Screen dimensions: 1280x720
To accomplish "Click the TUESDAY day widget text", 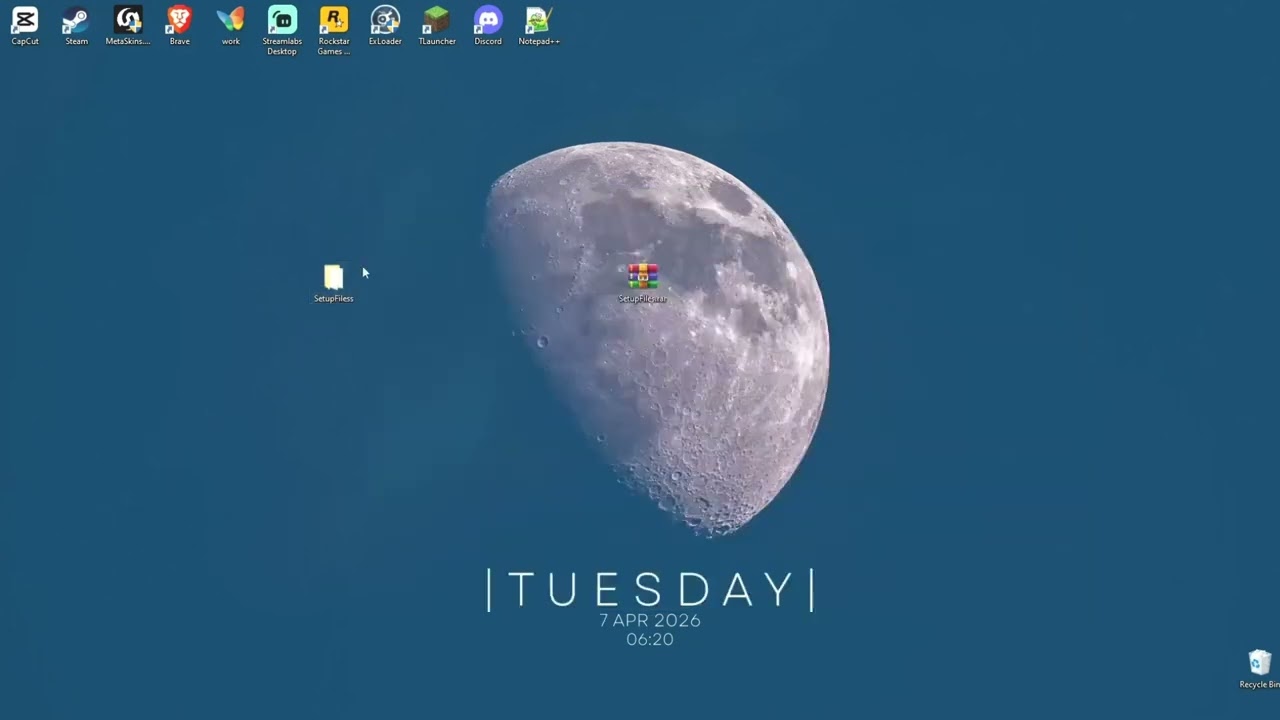I will coord(650,590).
